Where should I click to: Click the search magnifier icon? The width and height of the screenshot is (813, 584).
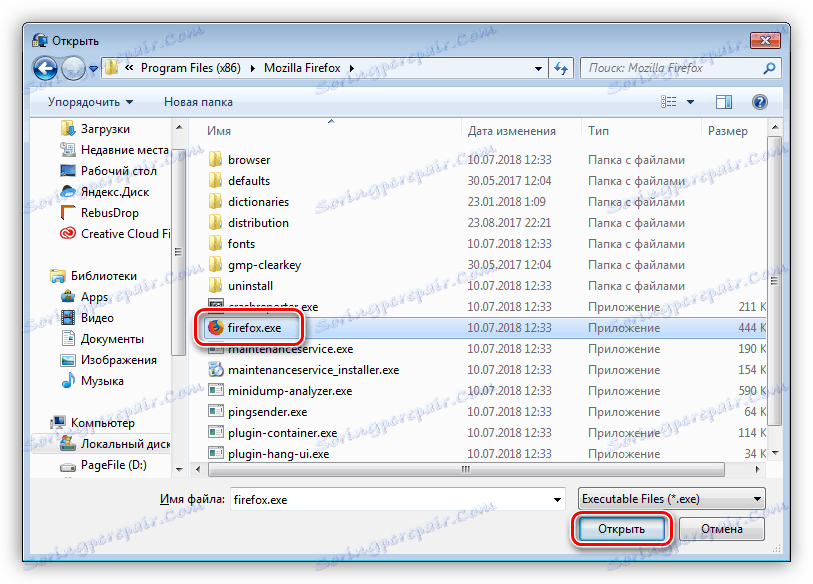769,68
